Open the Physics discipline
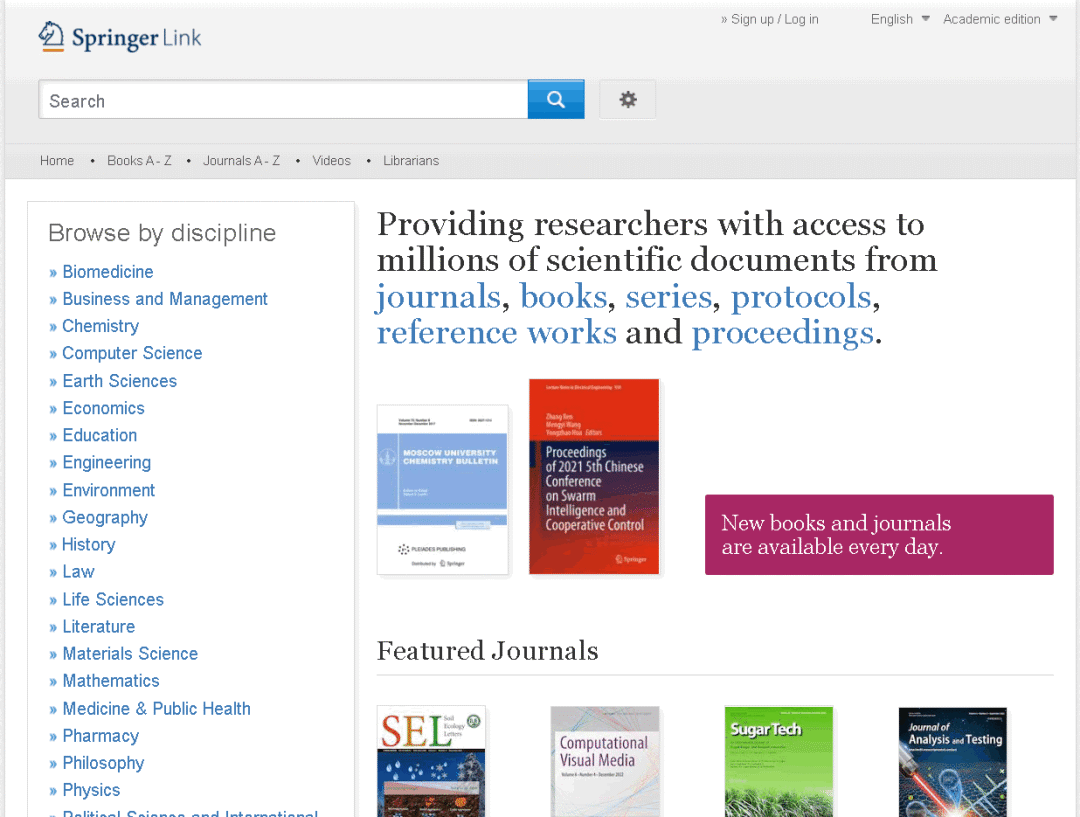1080x817 pixels. tap(91, 790)
